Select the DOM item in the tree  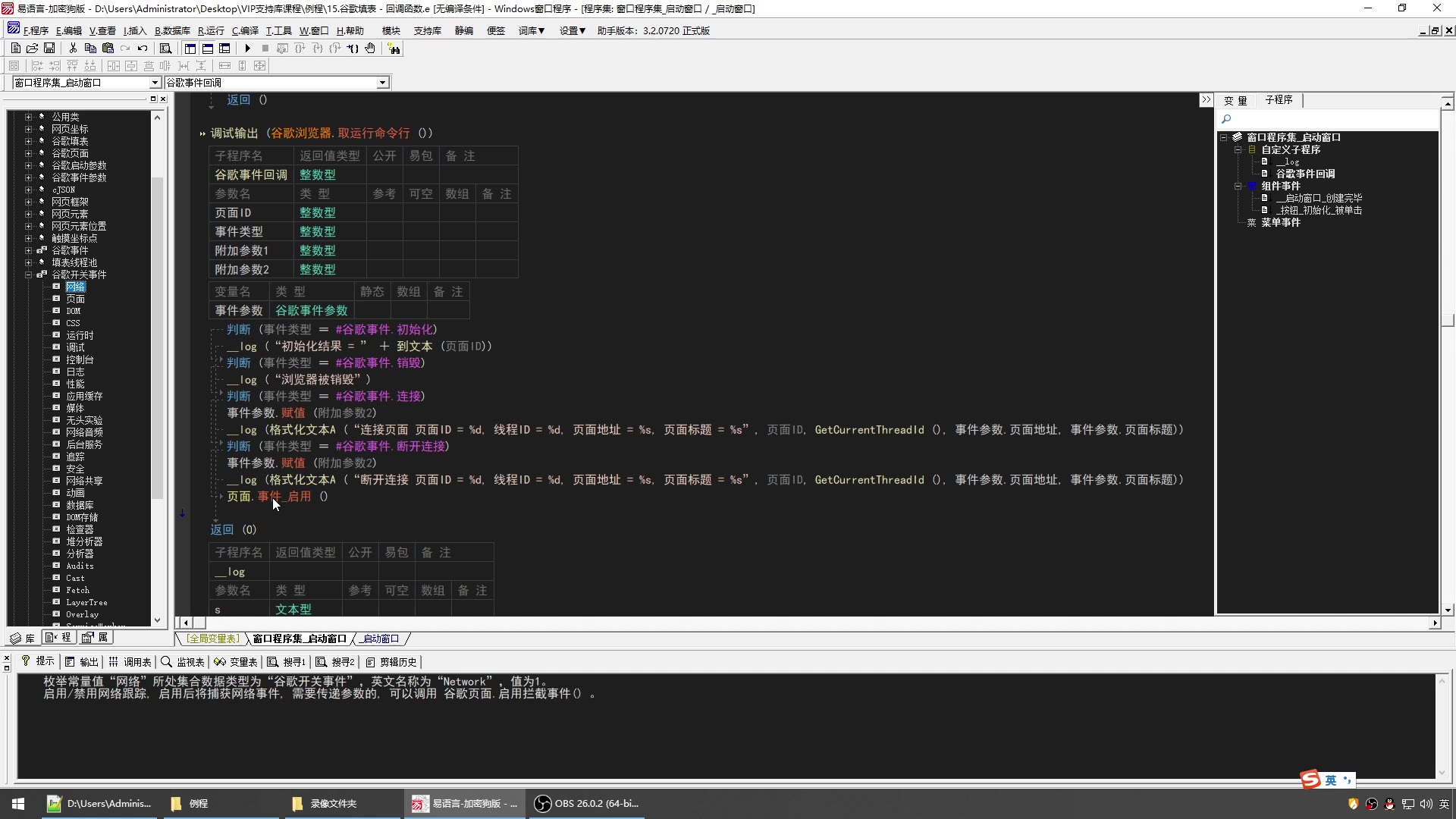73,311
